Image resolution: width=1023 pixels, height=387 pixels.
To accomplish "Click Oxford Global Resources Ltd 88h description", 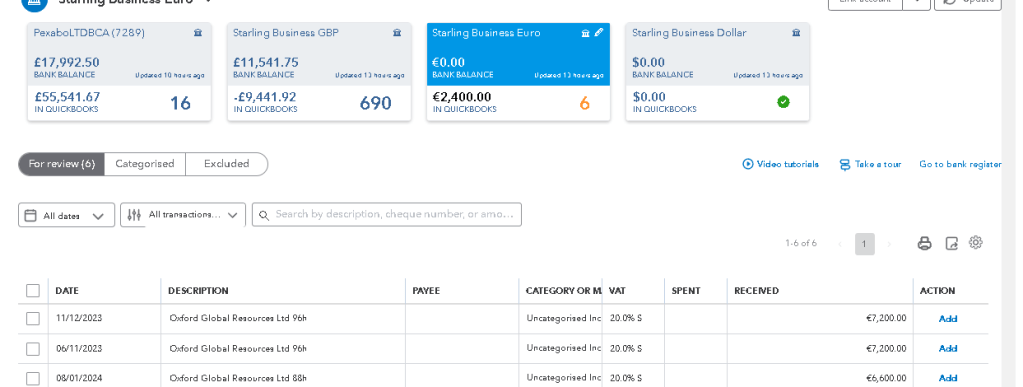I will pyautogui.click(x=237, y=378).
